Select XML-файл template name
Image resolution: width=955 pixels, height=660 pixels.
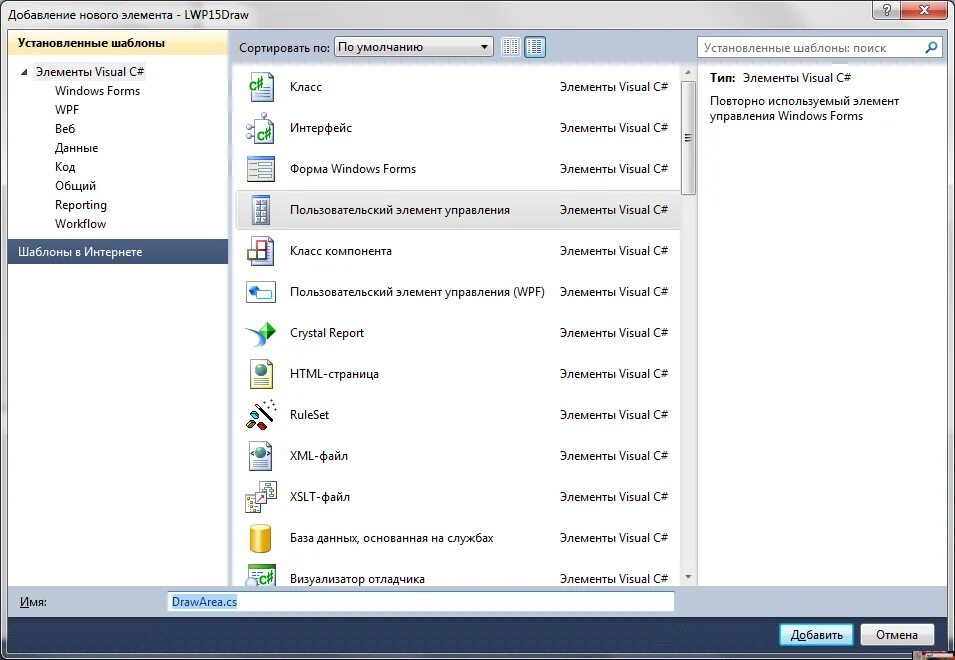click(x=319, y=456)
